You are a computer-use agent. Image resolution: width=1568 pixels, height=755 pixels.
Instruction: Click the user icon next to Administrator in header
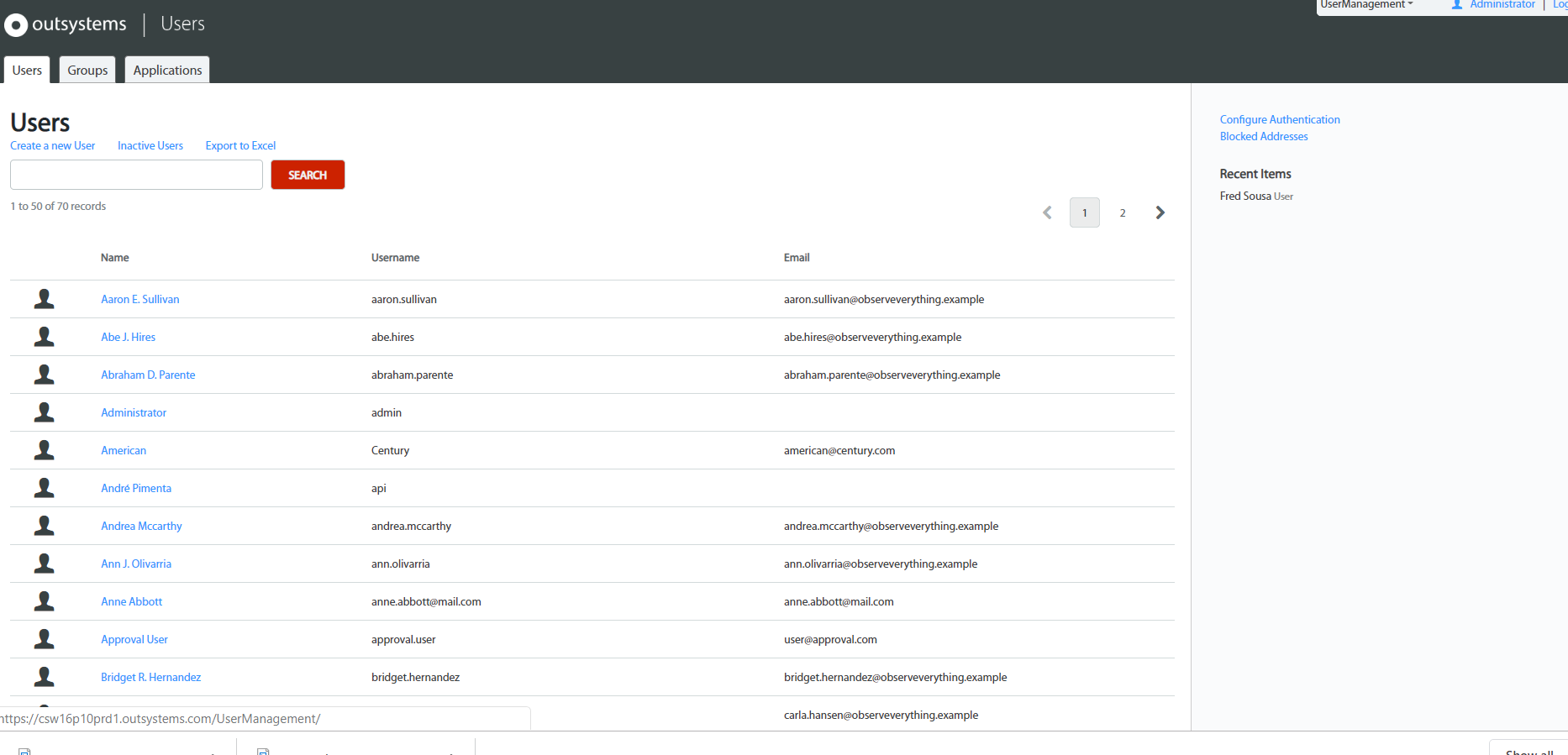pos(1457,5)
